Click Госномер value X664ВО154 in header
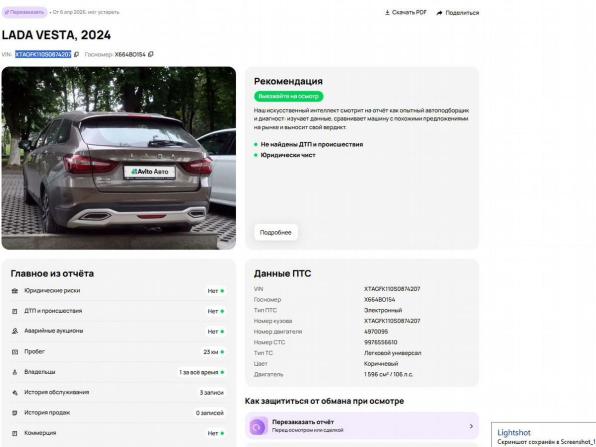Viewport: 596px width, 447px height. [130, 54]
